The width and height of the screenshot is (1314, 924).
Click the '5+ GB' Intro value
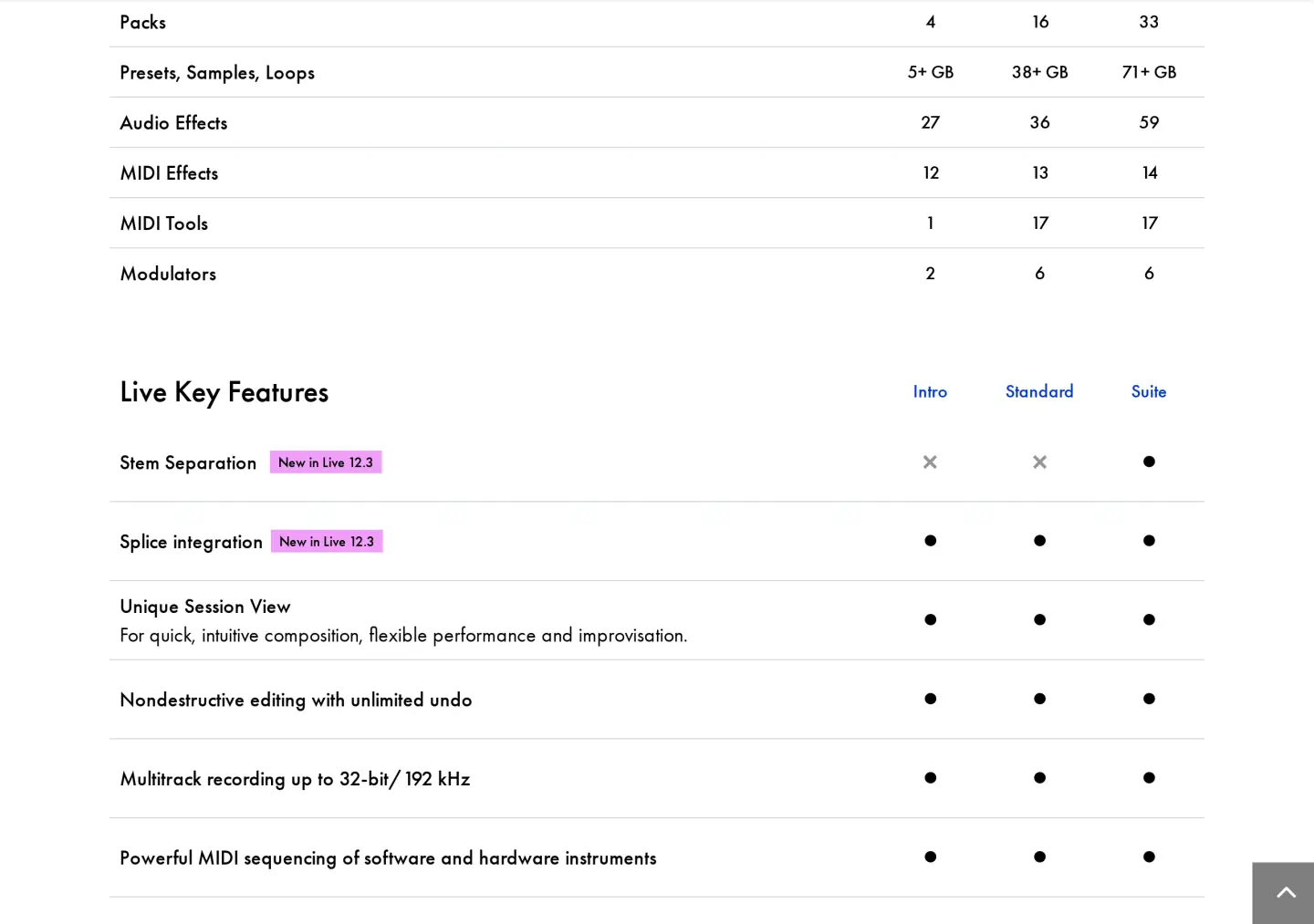(930, 72)
